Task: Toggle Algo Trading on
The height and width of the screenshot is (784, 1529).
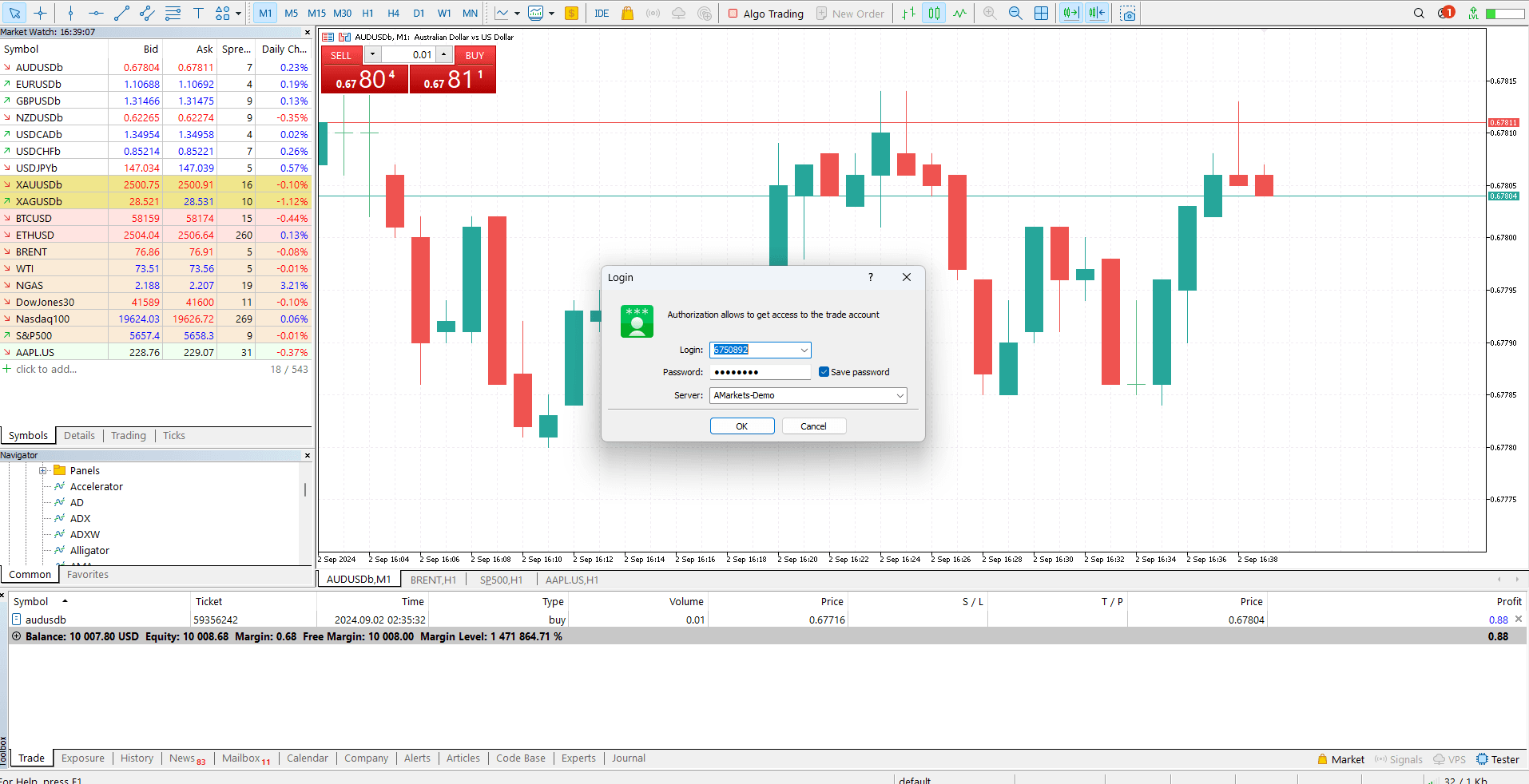Action: pos(766,13)
